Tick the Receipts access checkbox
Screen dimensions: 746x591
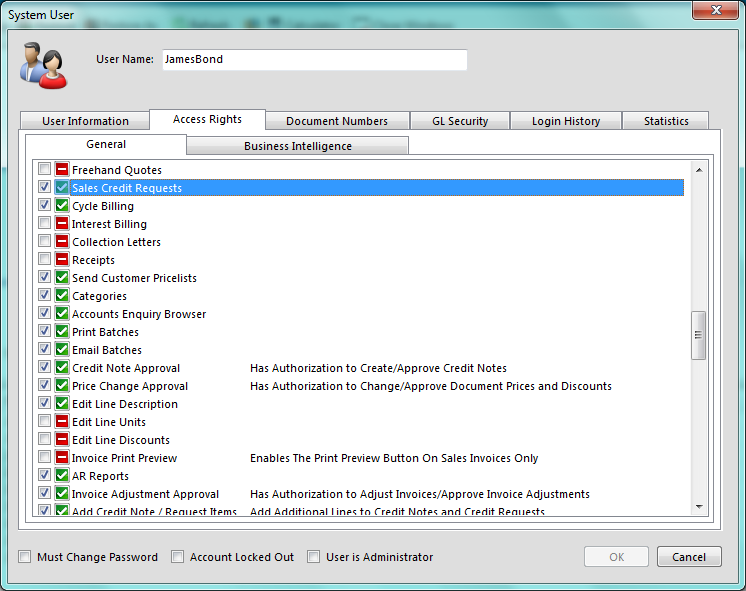click(x=45, y=260)
